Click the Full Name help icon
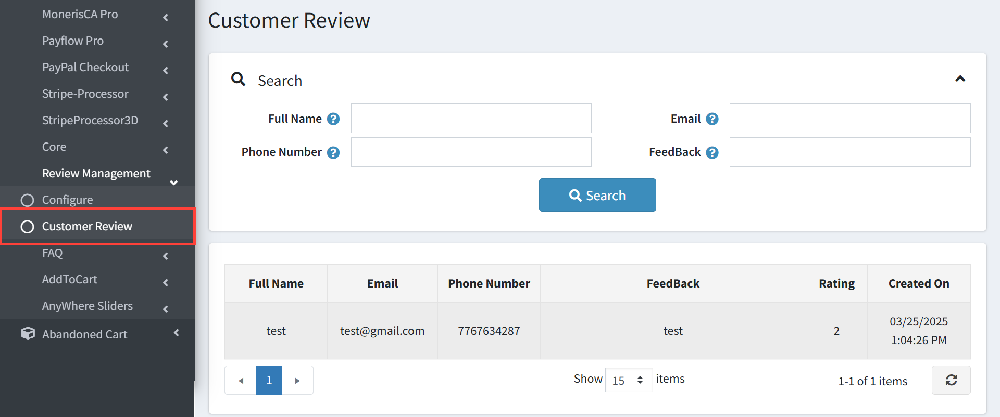The width and height of the screenshot is (1000, 417). pyautogui.click(x=333, y=119)
